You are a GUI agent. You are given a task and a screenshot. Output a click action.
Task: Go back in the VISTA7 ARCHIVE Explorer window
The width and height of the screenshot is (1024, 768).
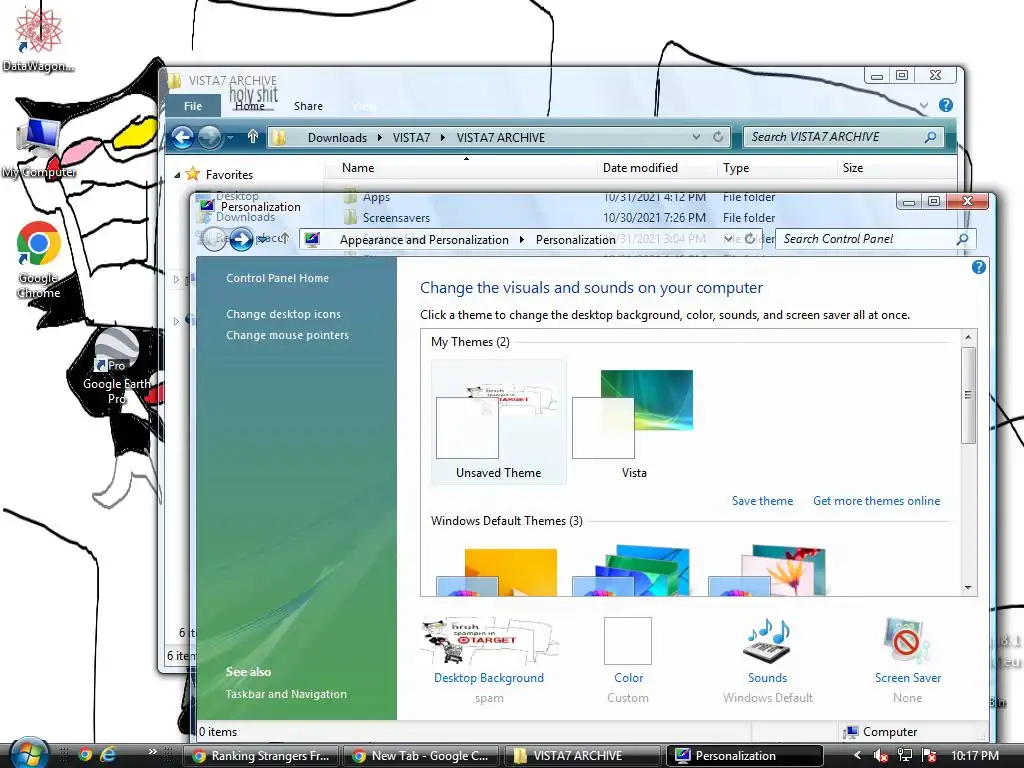point(182,137)
